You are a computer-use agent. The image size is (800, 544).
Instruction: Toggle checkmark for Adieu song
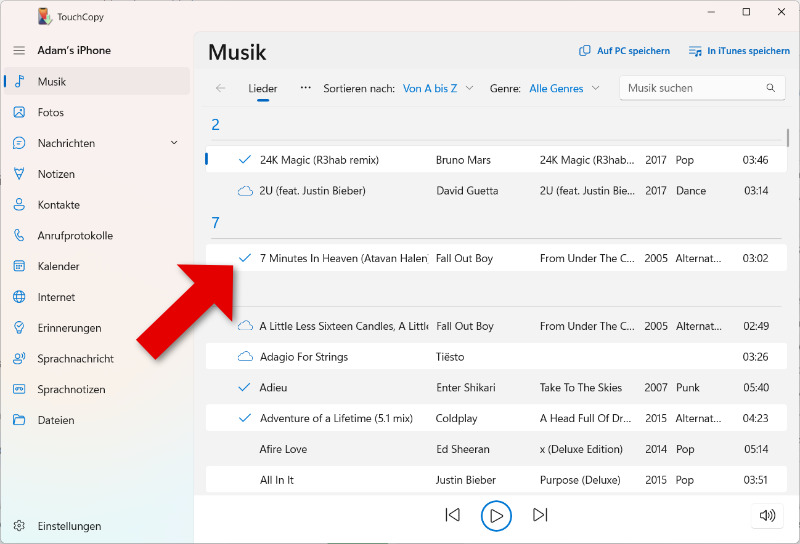point(245,387)
